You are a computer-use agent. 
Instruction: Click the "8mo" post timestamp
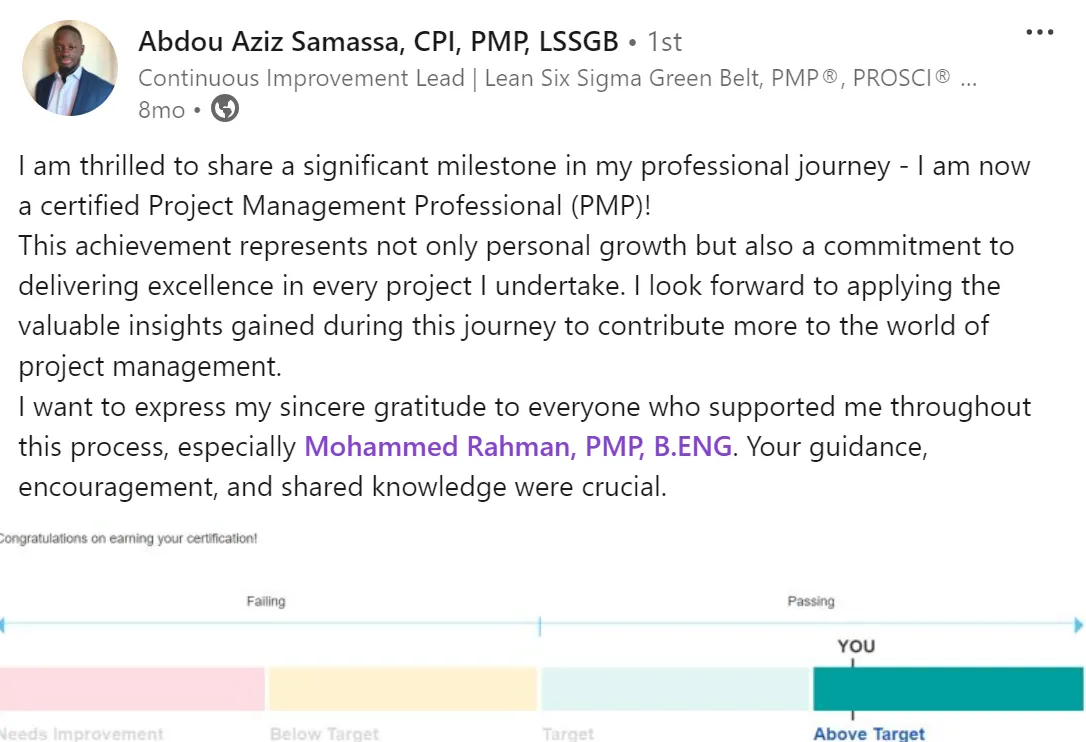[x=161, y=109]
